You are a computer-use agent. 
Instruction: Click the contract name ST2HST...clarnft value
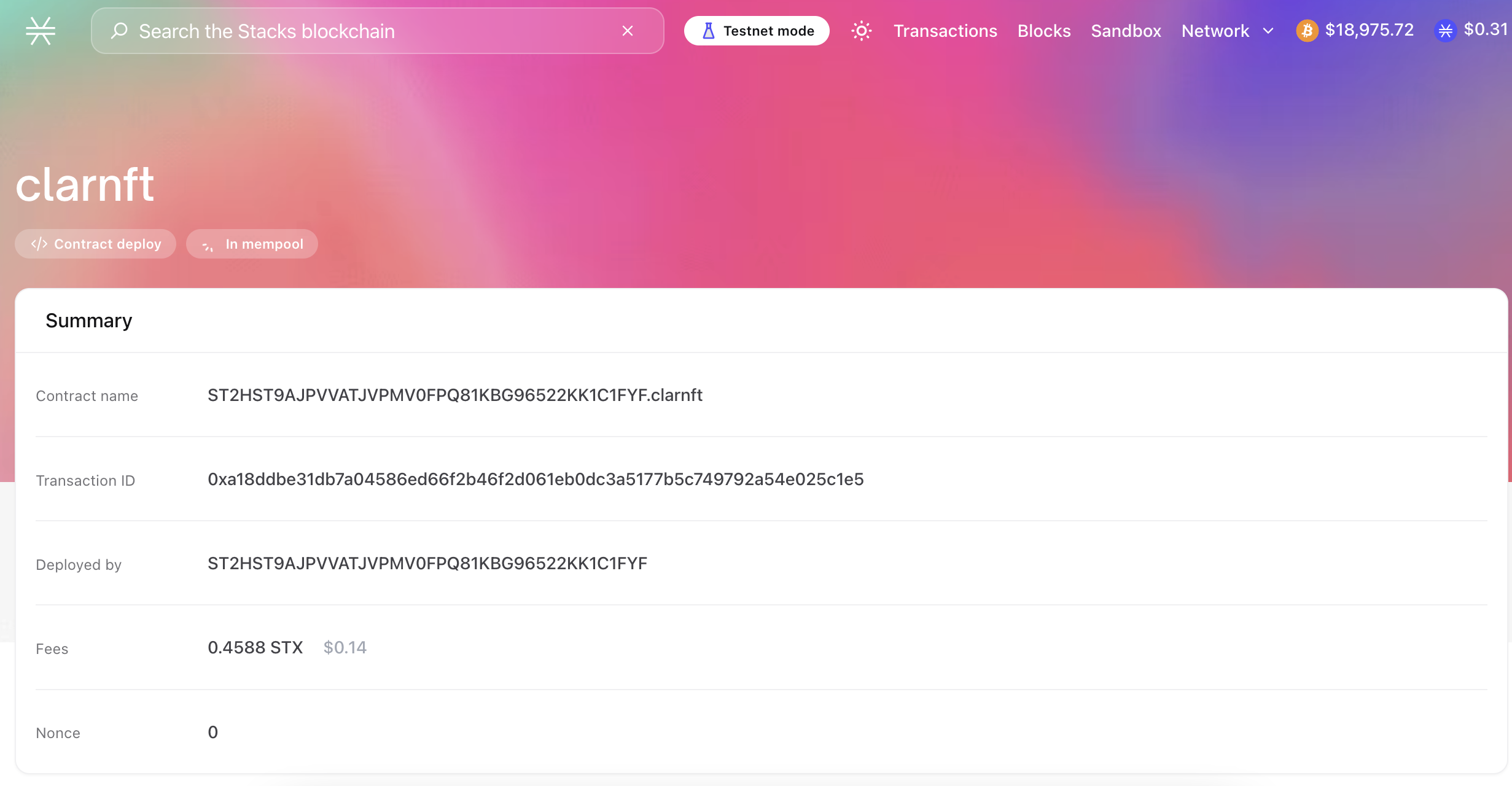[x=454, y=395]
